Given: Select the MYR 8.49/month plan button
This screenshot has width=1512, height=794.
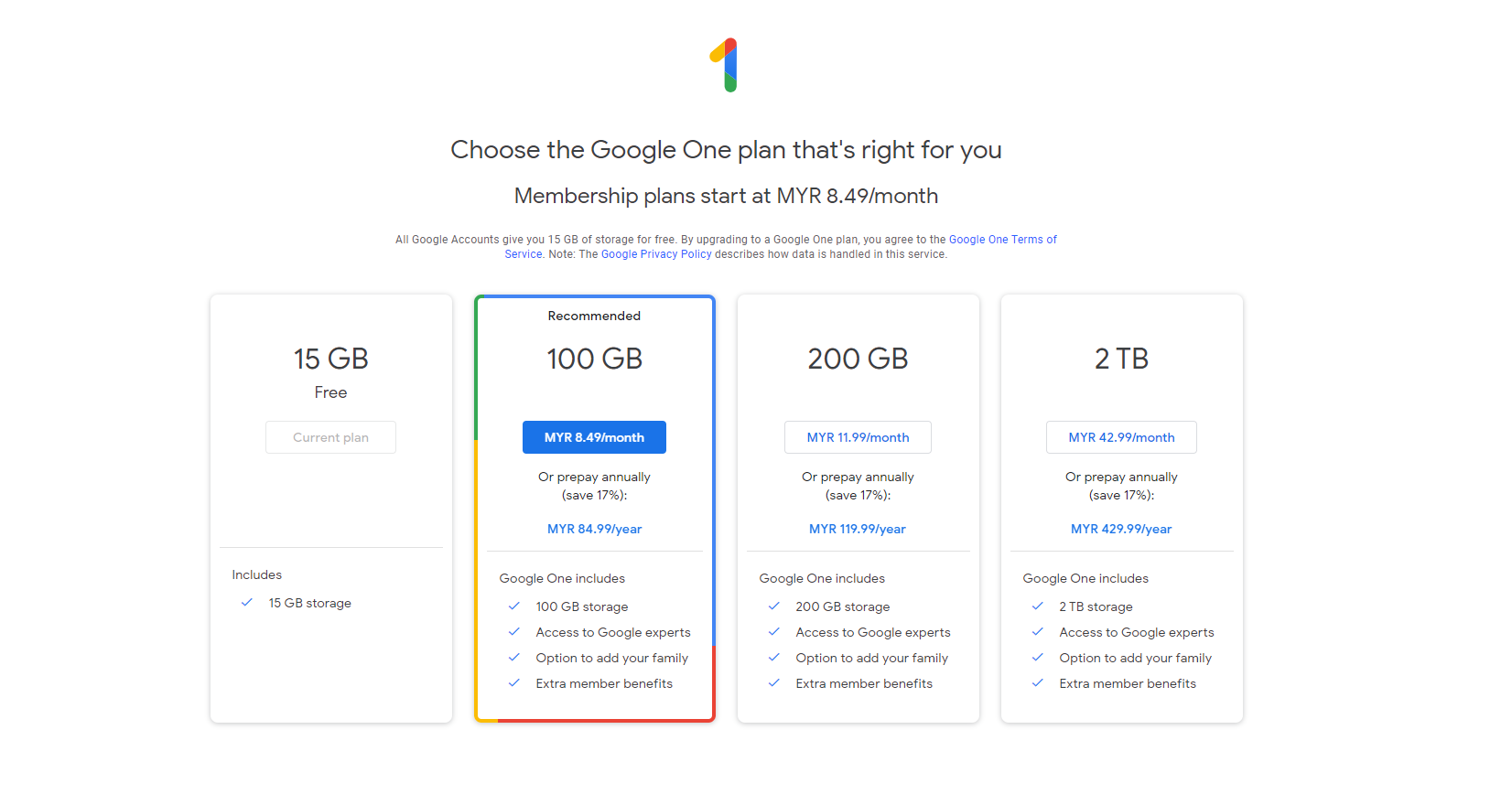Looking at the screenshot, I should coord(594,437).
